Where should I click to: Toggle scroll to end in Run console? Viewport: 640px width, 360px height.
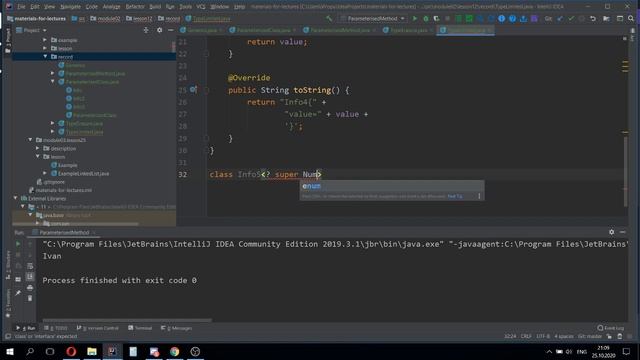tap(30, 277)
